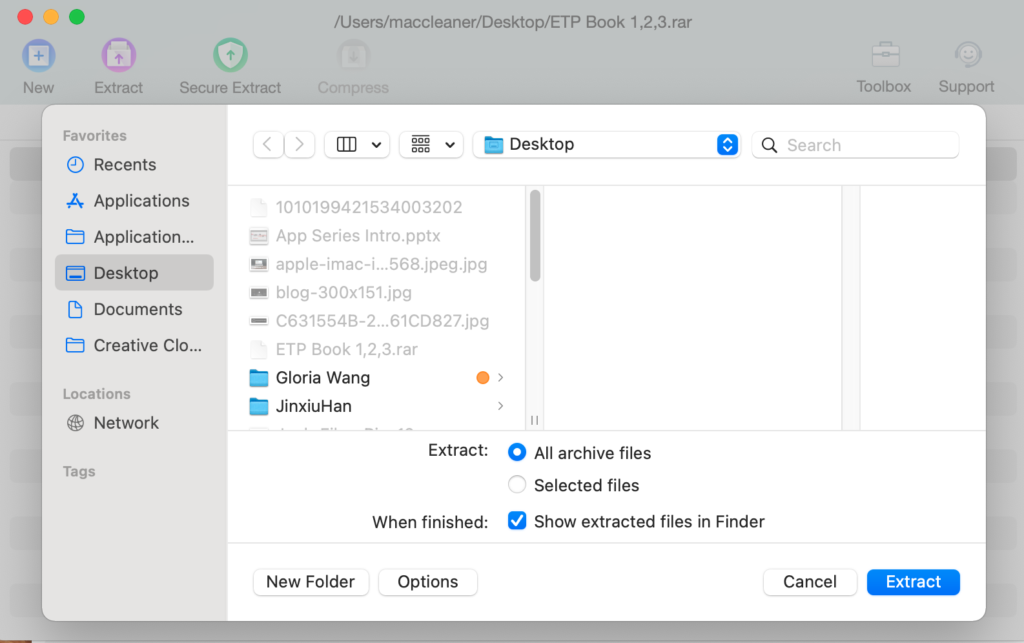The image size is (1024, 643).
Task: Uncheck Show extracted files in Finder
Action: click(x=517, y=521)
